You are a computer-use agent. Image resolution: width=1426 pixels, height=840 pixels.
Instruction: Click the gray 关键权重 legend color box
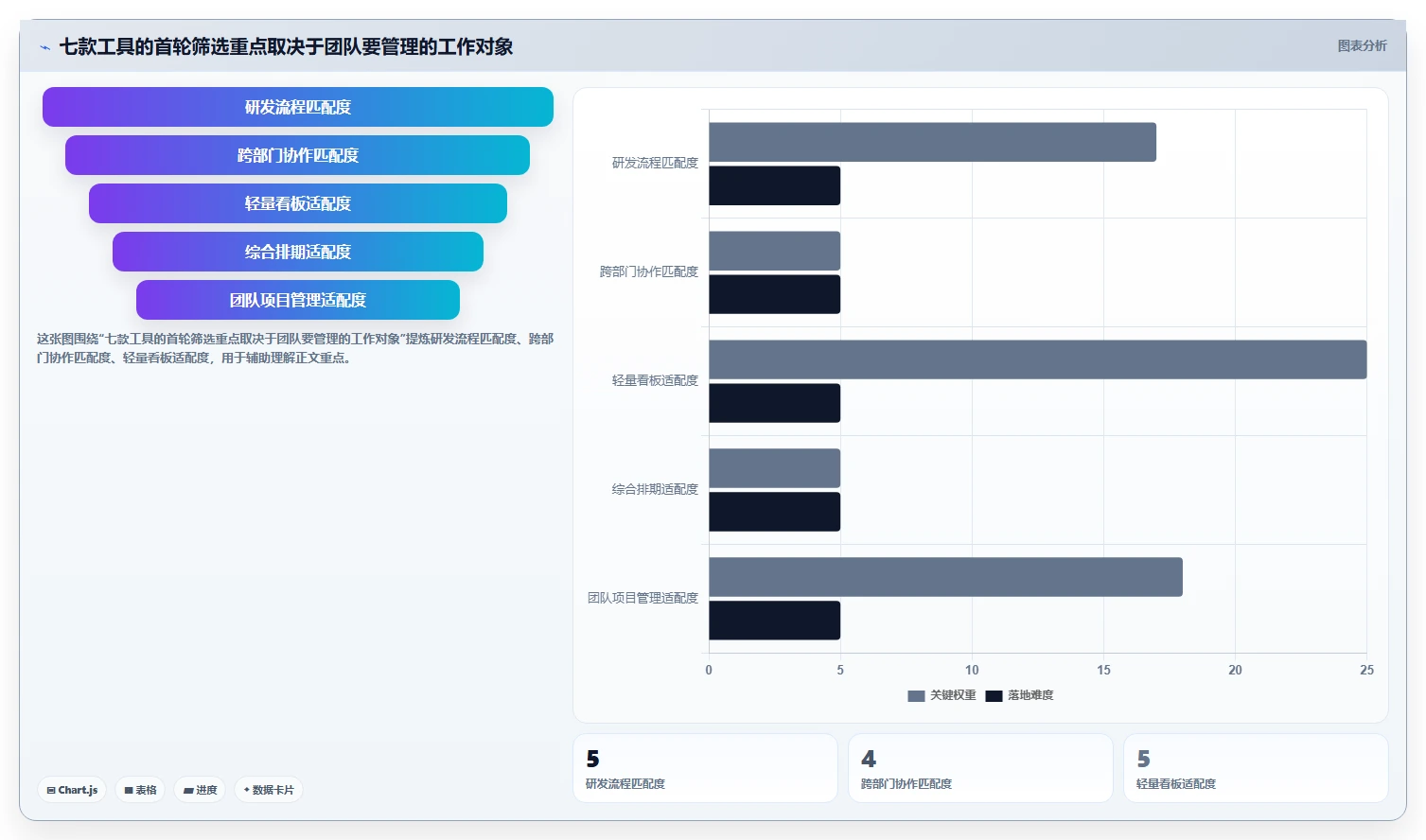[x=916, y=696]
